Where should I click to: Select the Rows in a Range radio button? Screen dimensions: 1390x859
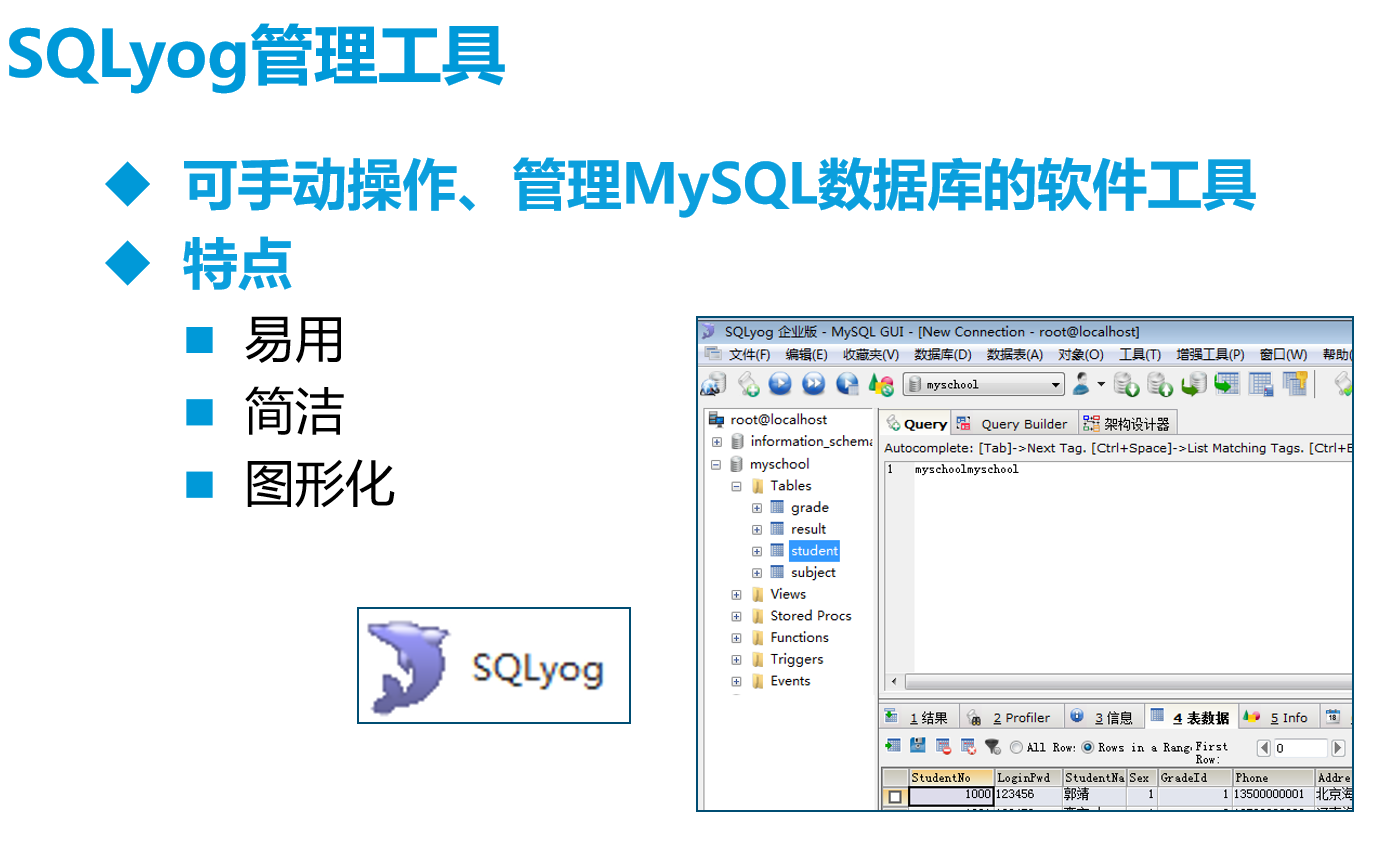pos(1088,747)
